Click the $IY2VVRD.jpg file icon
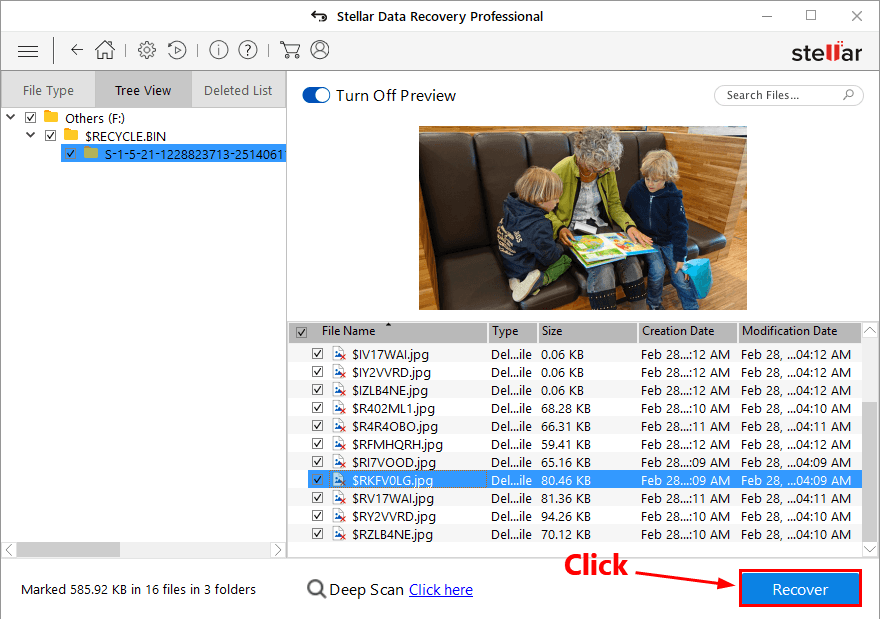This screenshot has height=619, width=880. [340, 372]
